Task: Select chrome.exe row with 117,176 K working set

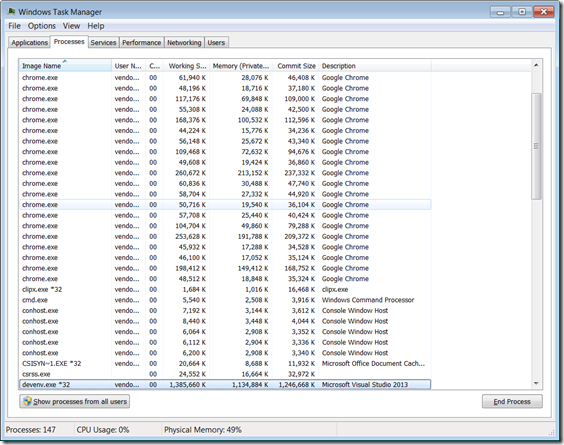Action: point(225,99)
